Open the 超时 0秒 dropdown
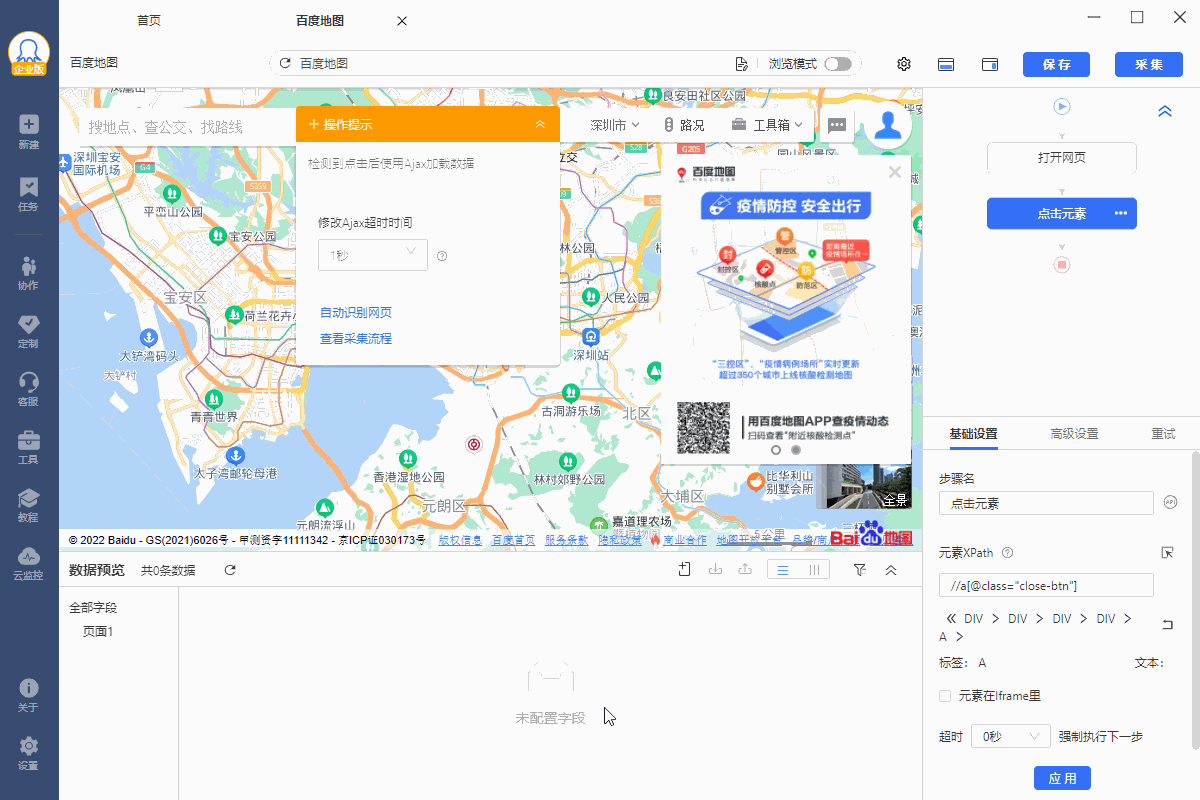Image resolution: width=1200 pixels, height=800 pixels. 1009,736
